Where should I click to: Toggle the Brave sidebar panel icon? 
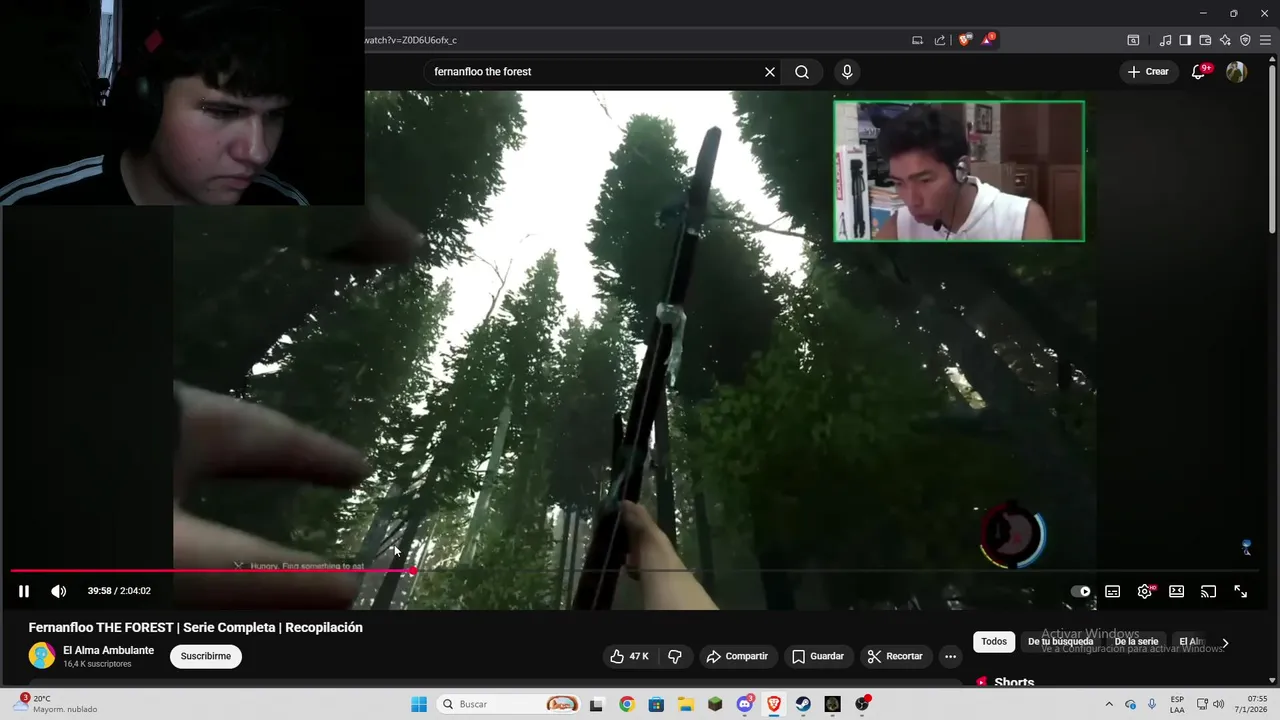[1185, 40]
